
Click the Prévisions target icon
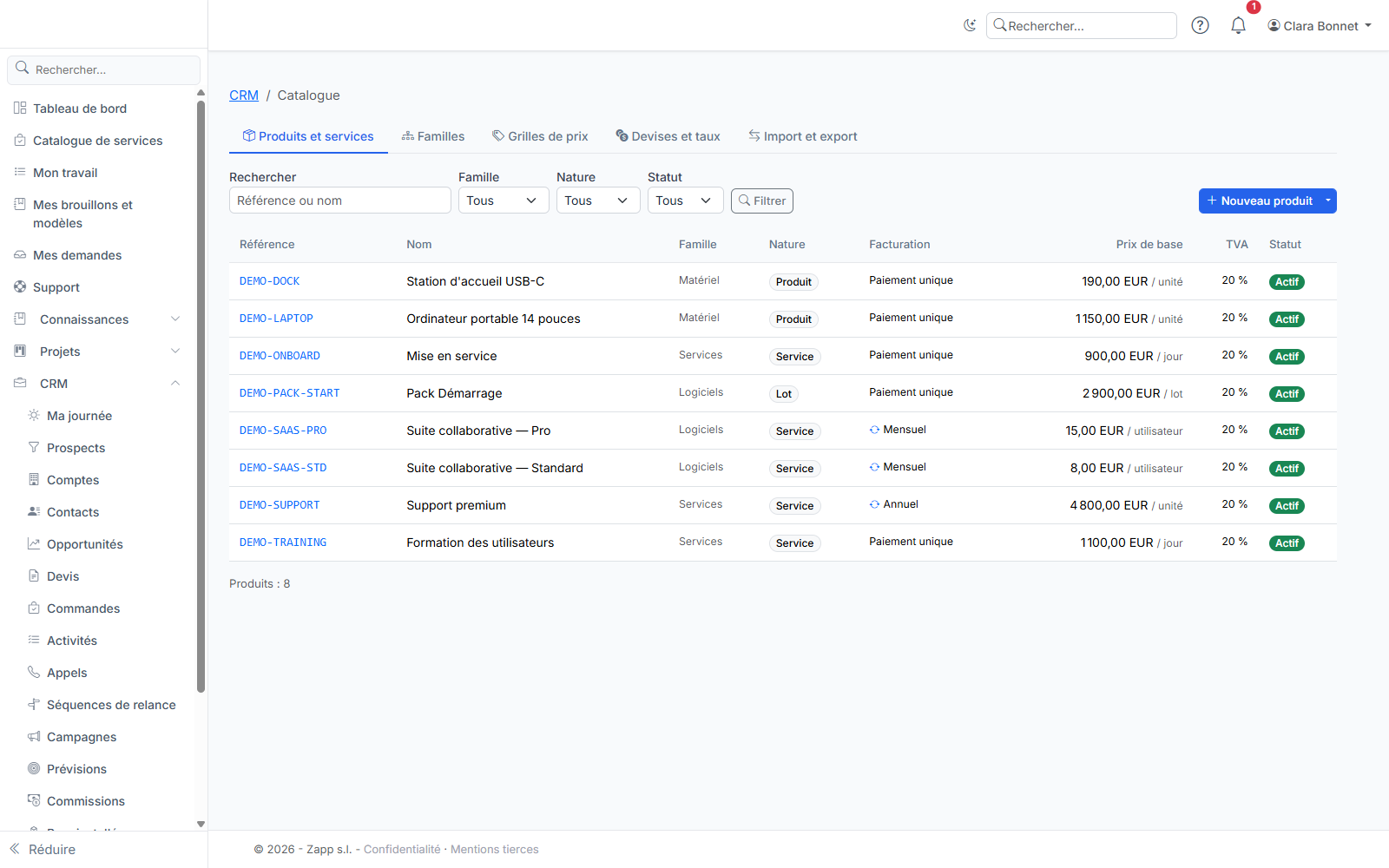click(34, 768)
